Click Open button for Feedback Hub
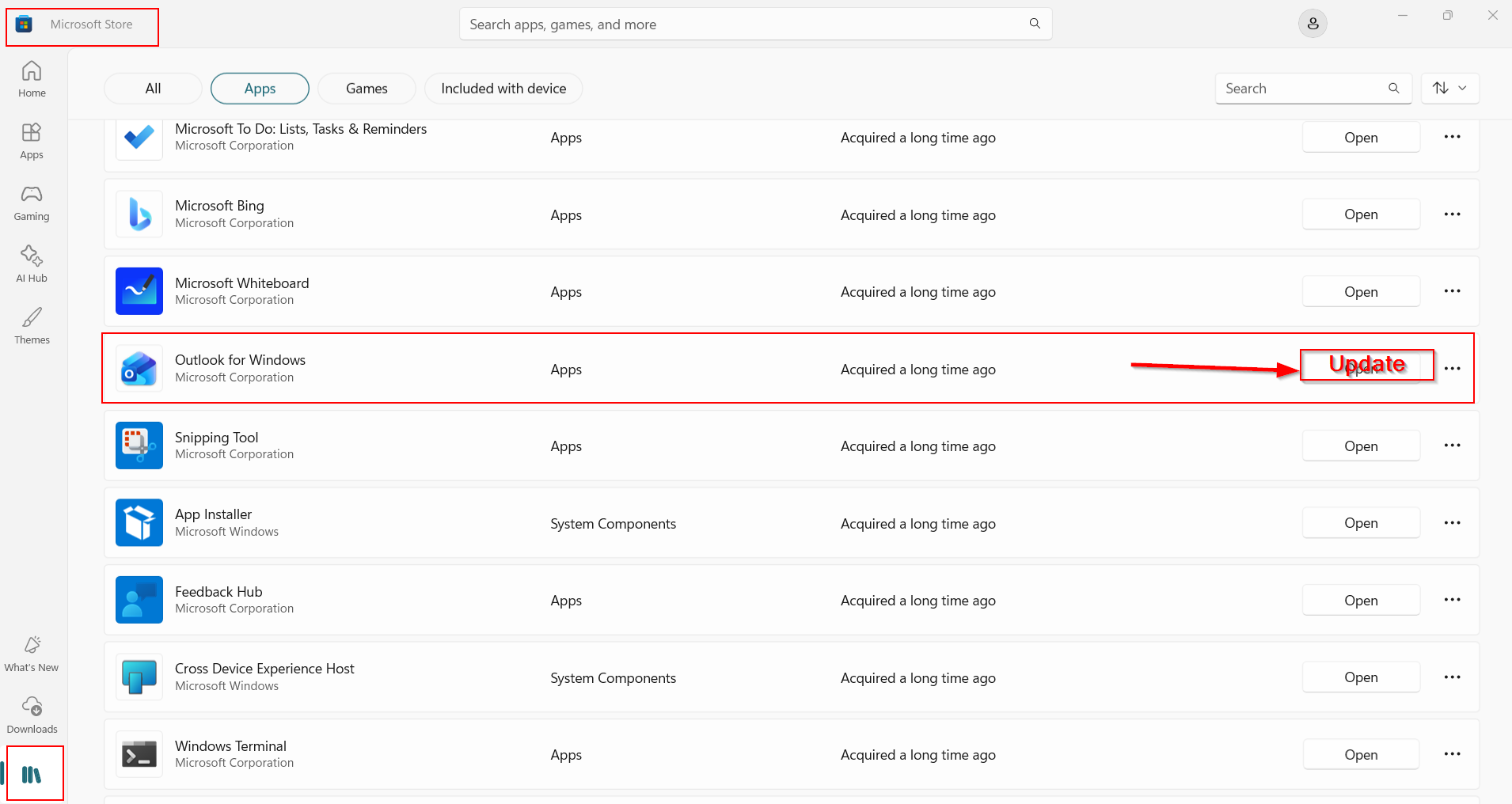This screenshot has width=1512, height=804. [x=1360, y=601]
